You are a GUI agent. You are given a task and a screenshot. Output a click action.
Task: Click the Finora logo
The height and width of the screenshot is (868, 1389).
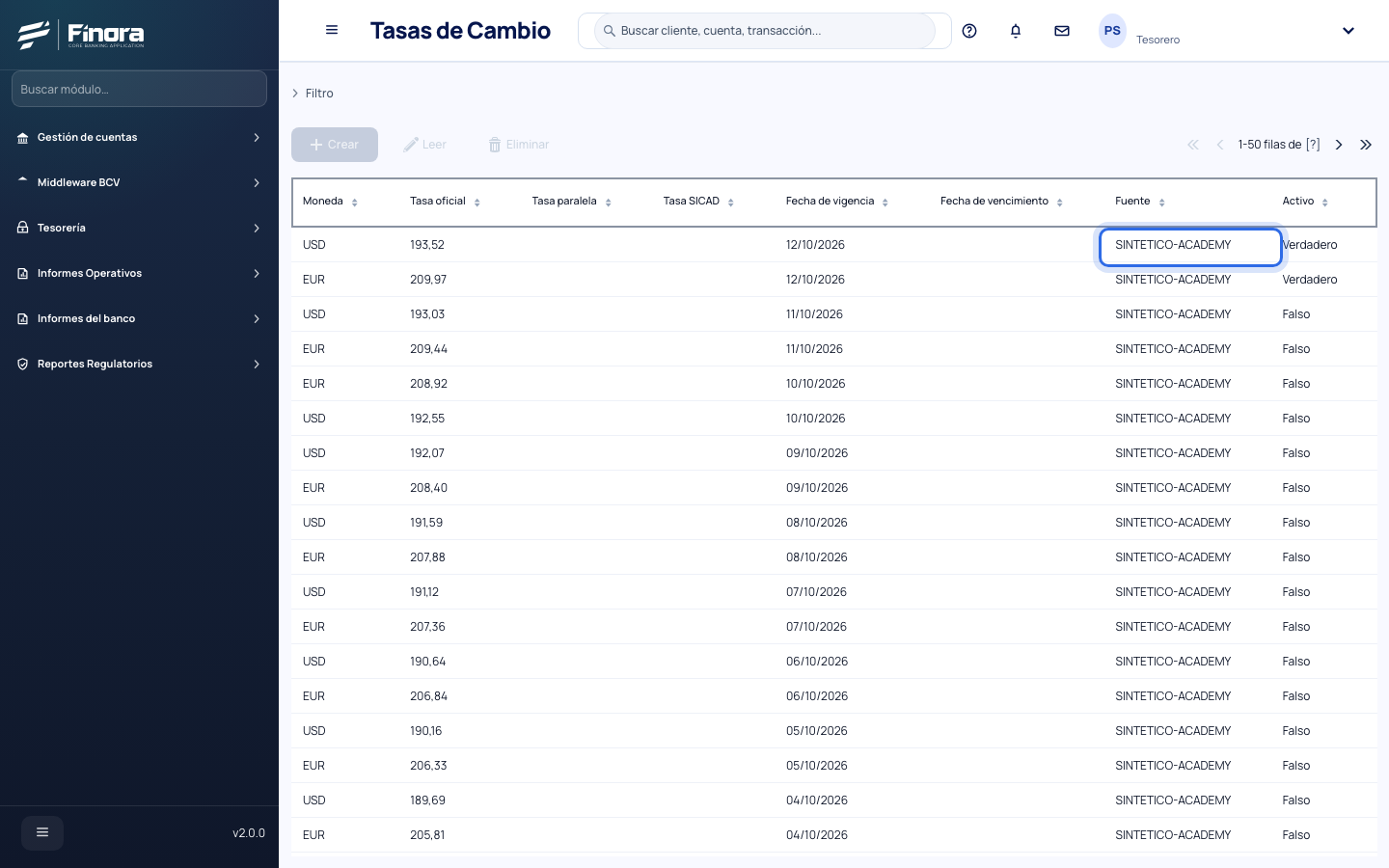pyautogui.click(x=81, y=35)
